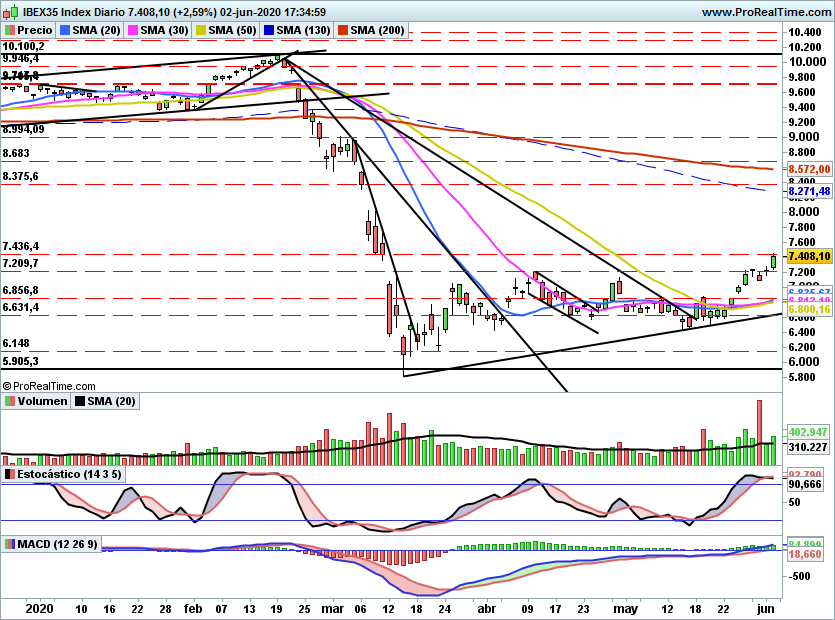835x620 pixels.
Task: Click the SMA 200 value tag 8.572,00
Action: click(x=809, y=169)
